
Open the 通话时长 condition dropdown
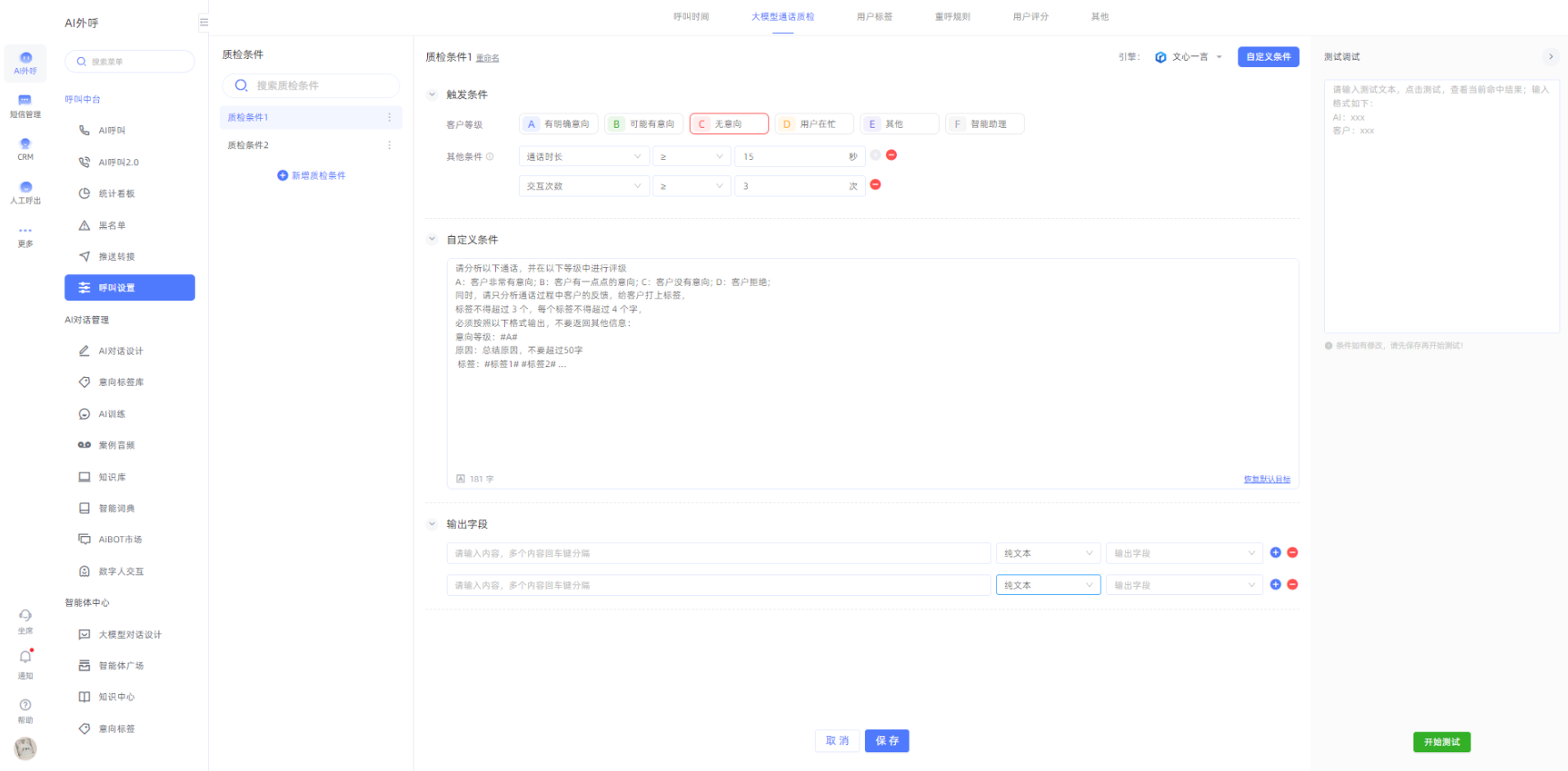pos(583,156)
